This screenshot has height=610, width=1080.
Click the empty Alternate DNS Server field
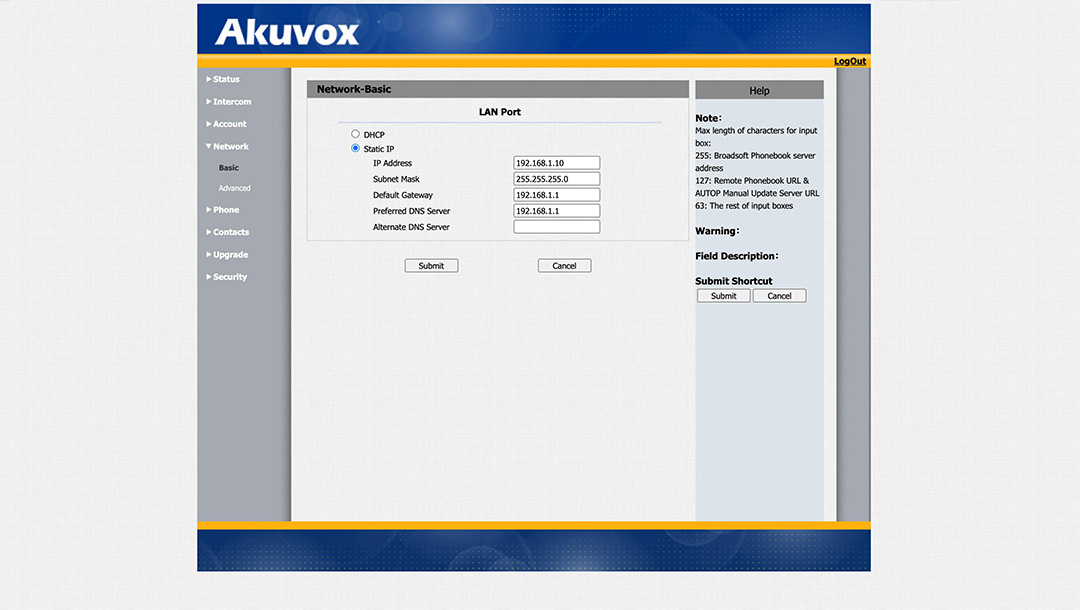[556, 227]
